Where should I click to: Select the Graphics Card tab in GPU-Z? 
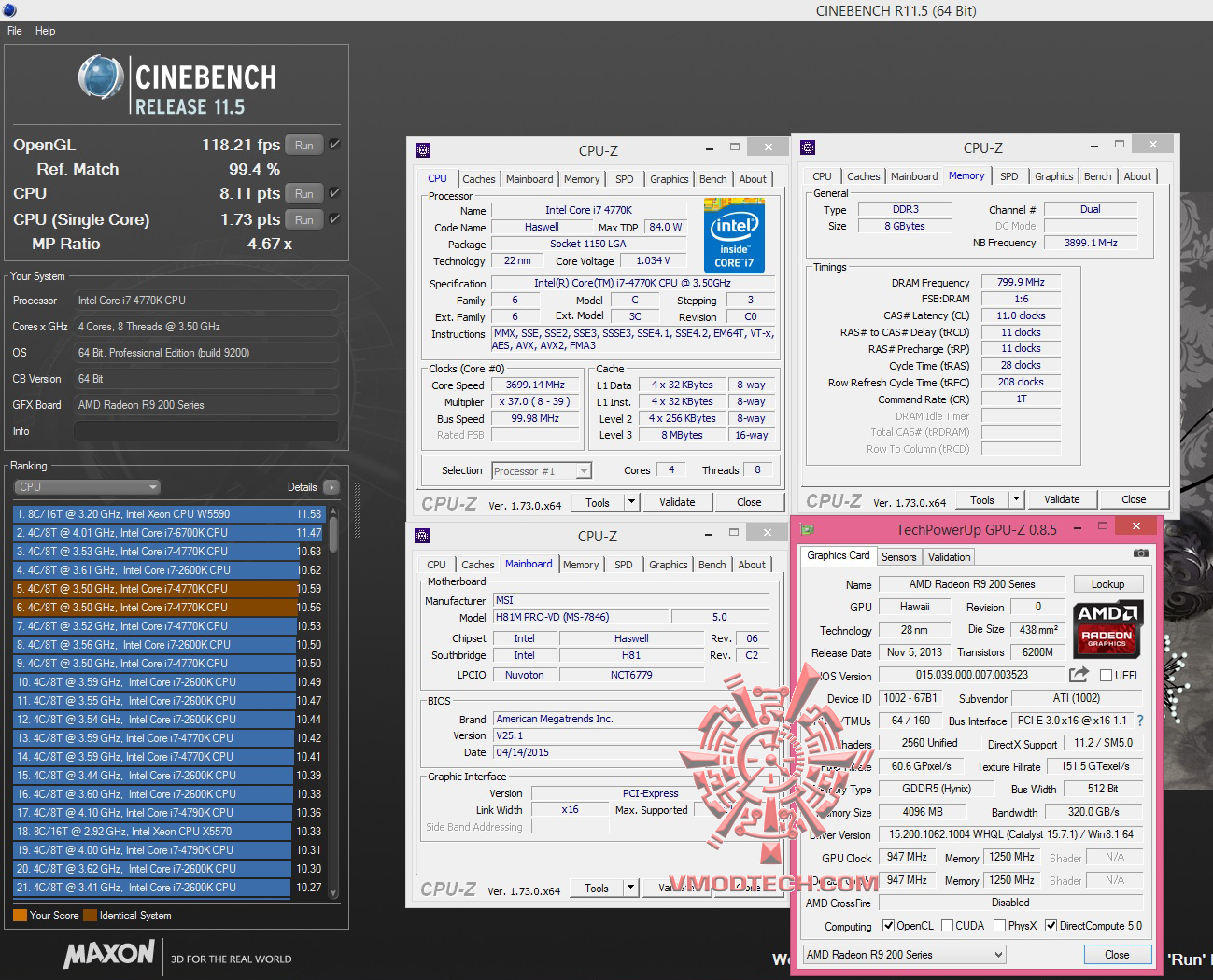[x=839, y=555]
